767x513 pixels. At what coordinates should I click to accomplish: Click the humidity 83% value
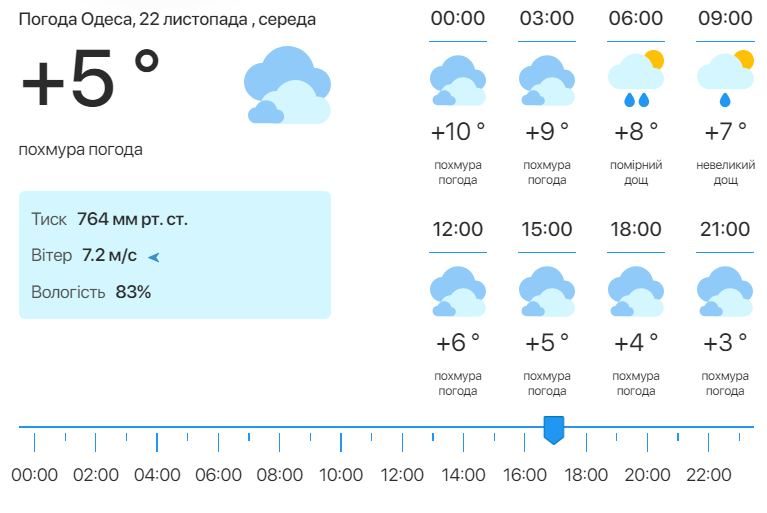(133, 293)
